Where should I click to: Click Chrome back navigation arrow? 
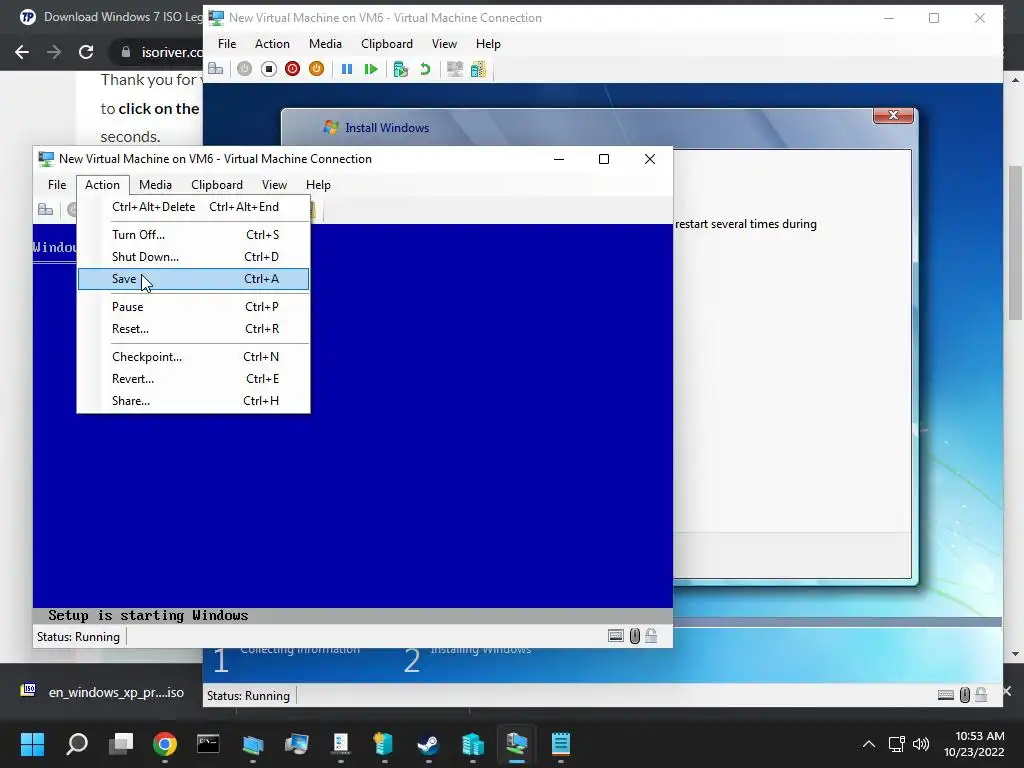pos(22,52)
